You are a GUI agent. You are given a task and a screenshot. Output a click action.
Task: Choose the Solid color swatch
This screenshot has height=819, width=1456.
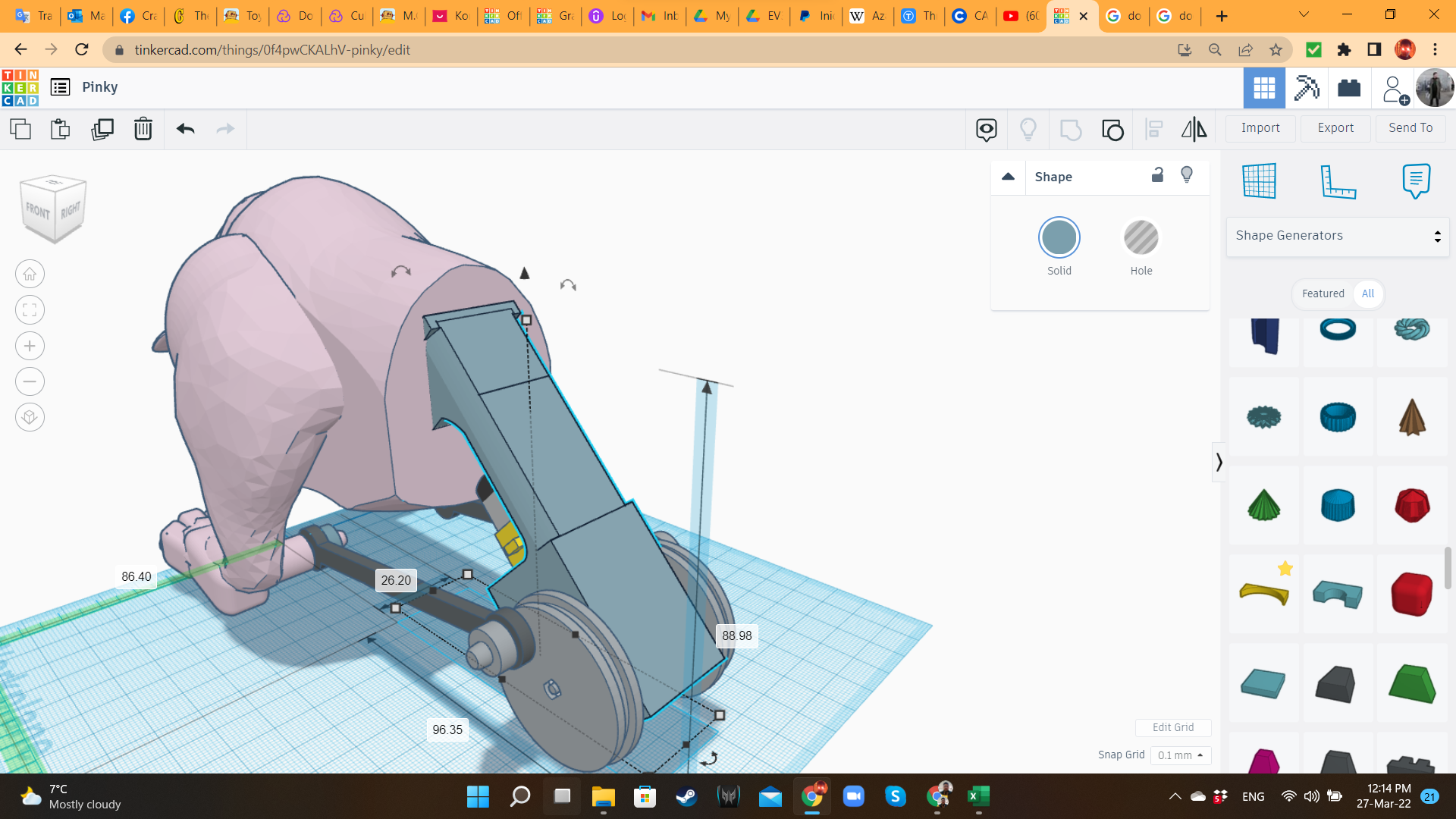click(x=1059, y=238)
